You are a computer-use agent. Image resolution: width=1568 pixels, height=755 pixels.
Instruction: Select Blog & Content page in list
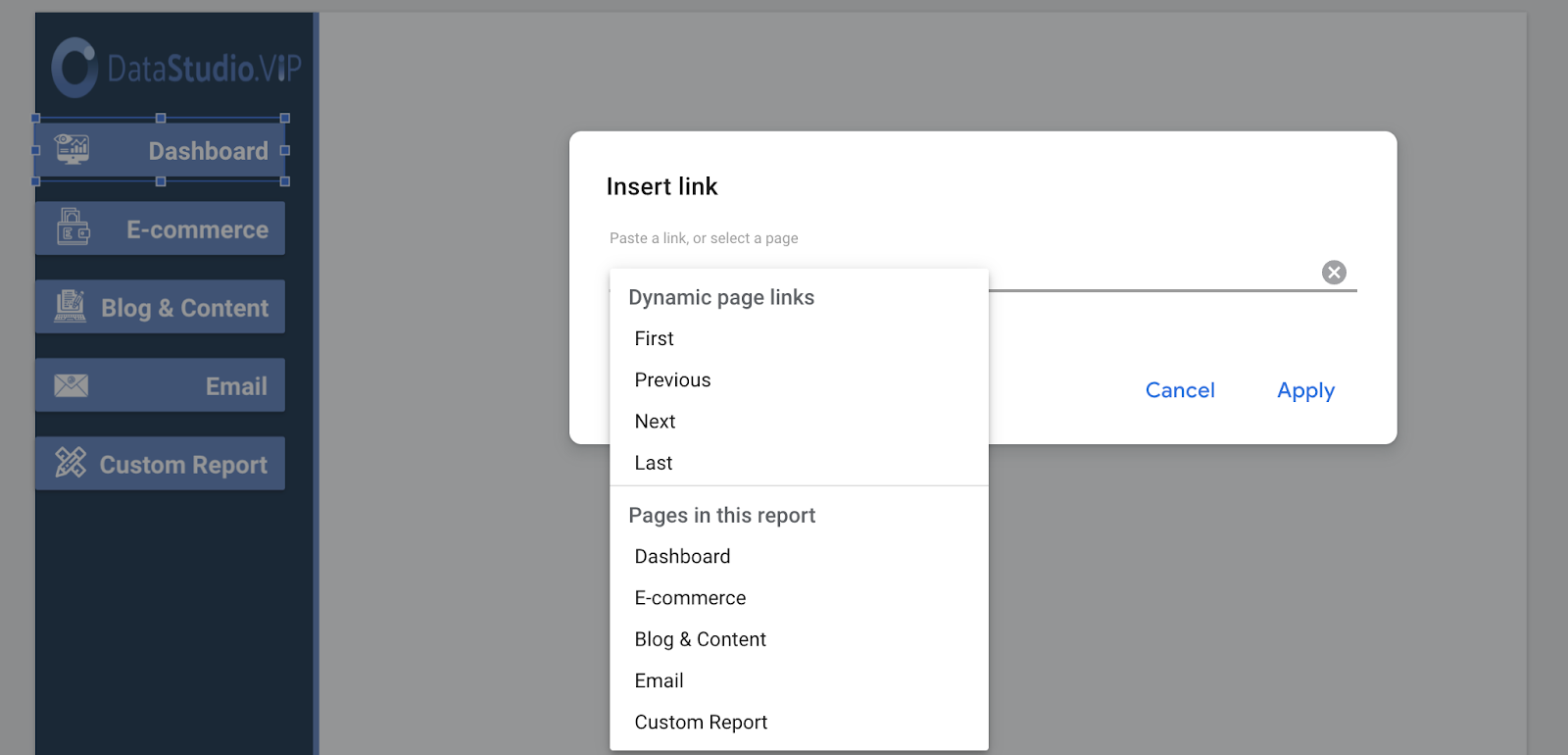point(799,639)
